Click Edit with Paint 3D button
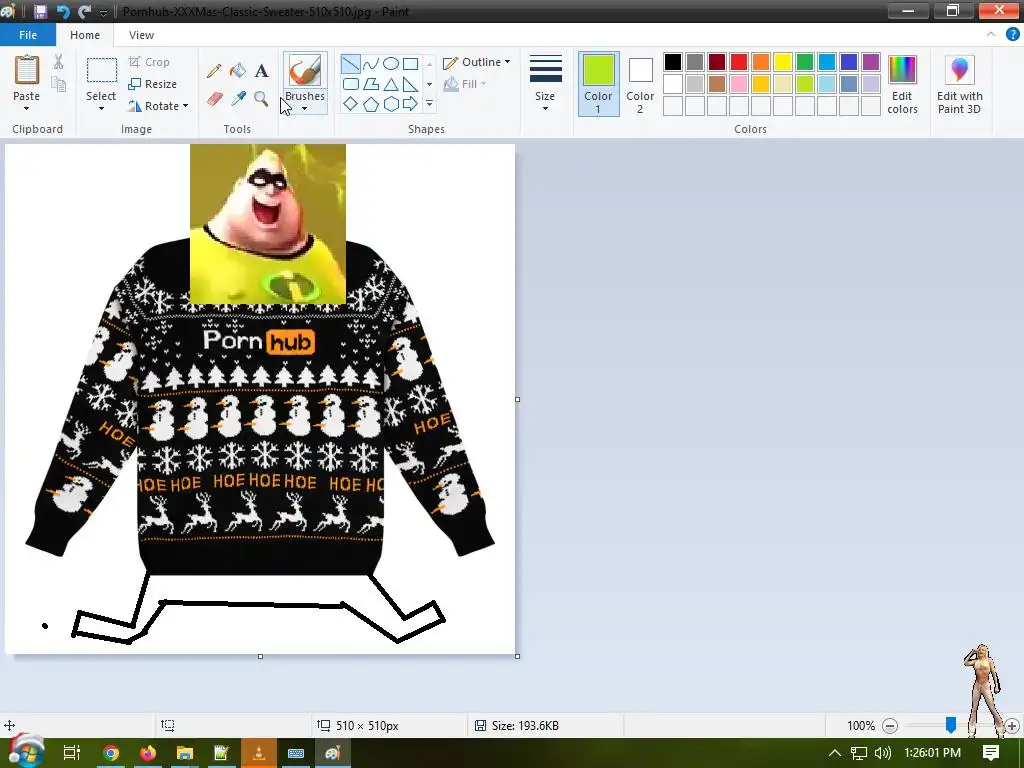Image resolution: width=1024 pixels, height=768 pixels. pyautogui.click(x=959, y=84)
